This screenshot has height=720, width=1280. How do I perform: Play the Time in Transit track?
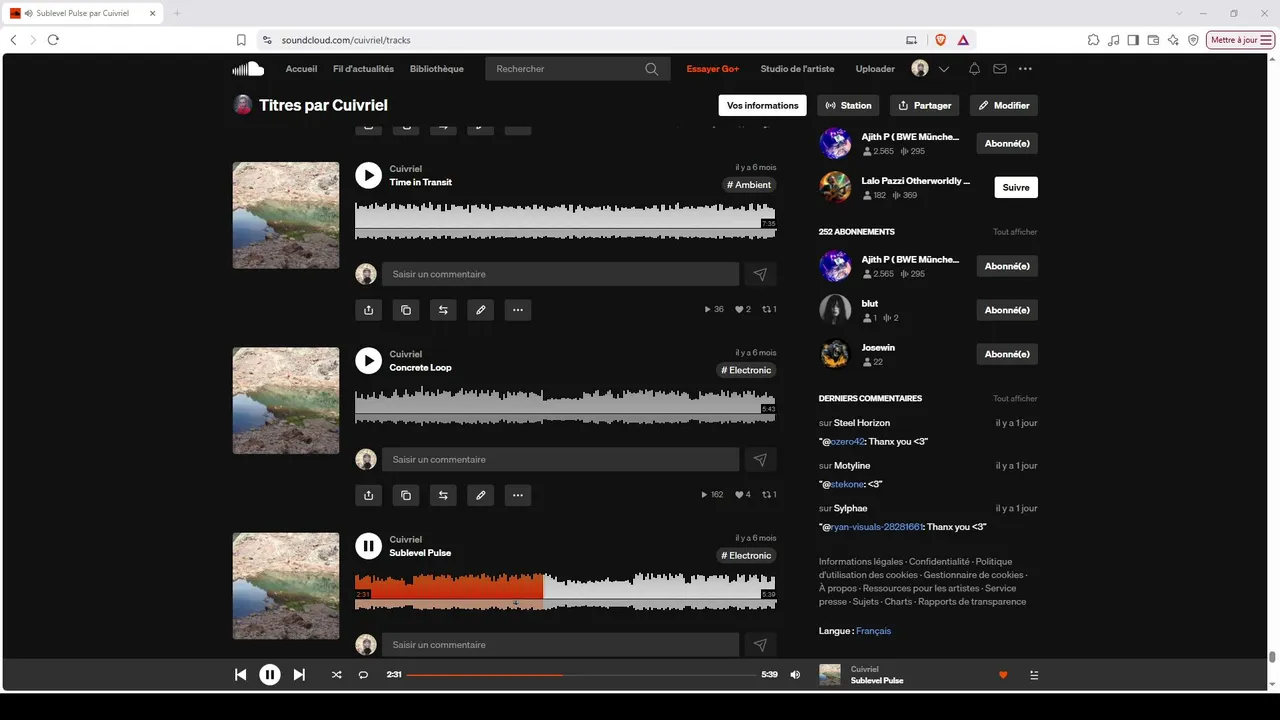click(369, 176)
